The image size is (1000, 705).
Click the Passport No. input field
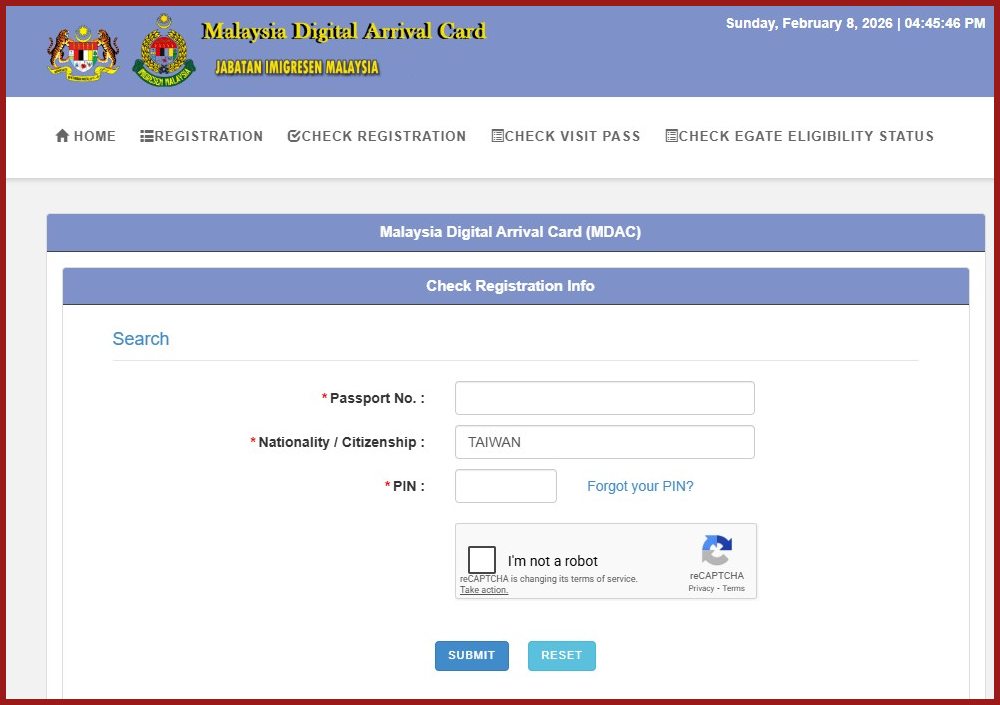point(604,398)
